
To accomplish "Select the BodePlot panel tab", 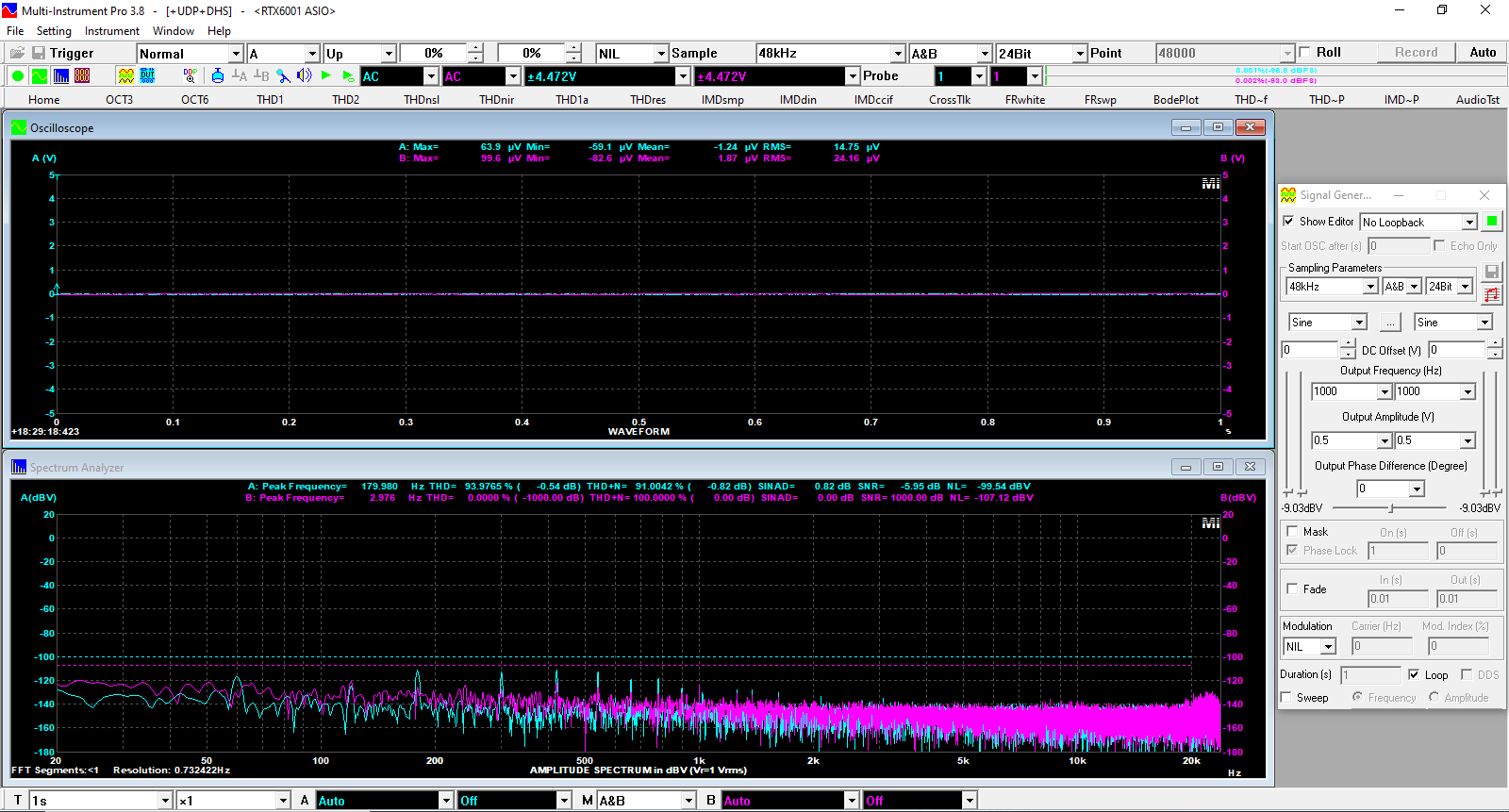I will click(1176, 99).
